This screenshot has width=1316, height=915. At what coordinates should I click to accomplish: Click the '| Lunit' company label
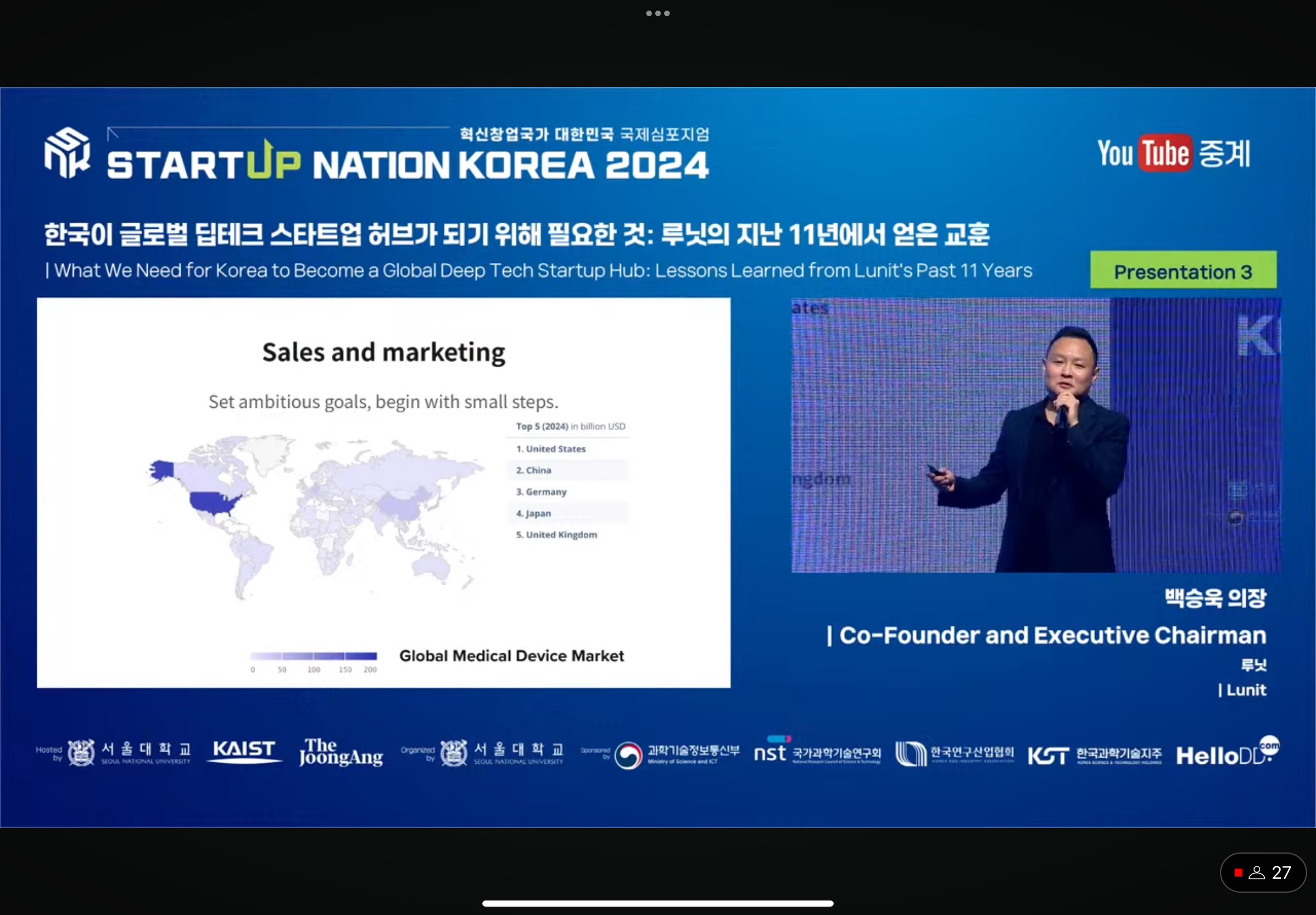(1242, 690)
